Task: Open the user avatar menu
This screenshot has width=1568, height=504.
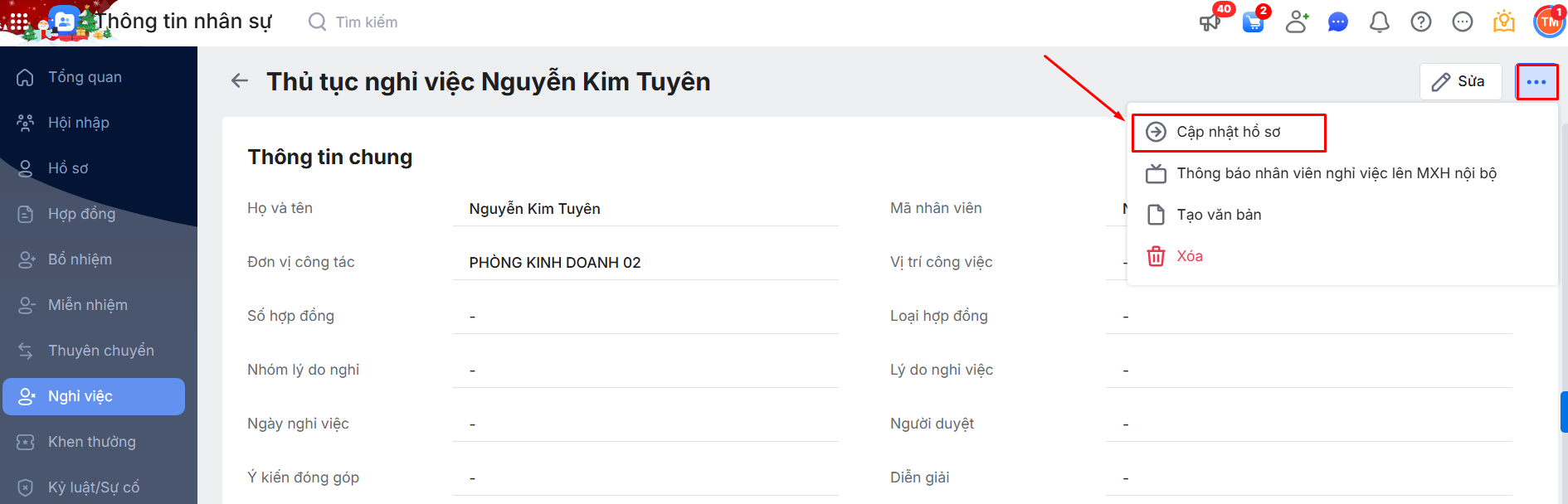Action: point(1548,22)
